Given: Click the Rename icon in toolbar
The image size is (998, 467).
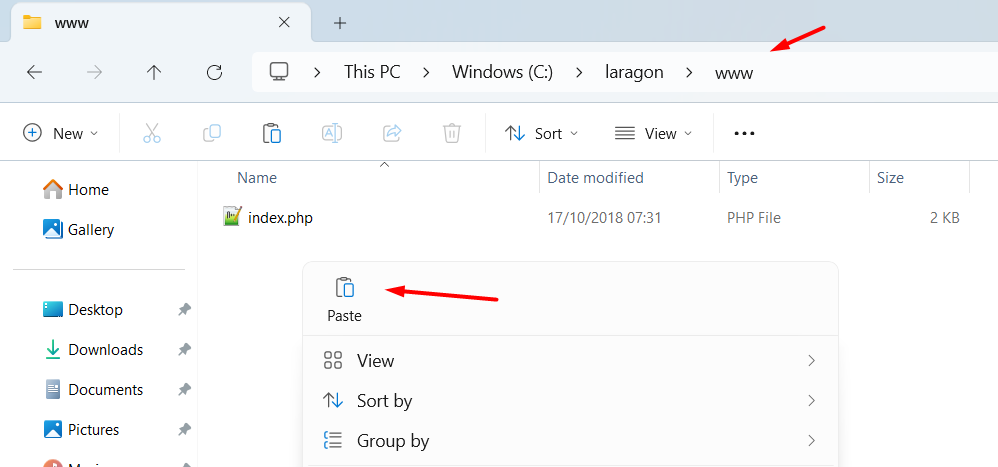Looking at the screenshot, I should click(331, 133).
